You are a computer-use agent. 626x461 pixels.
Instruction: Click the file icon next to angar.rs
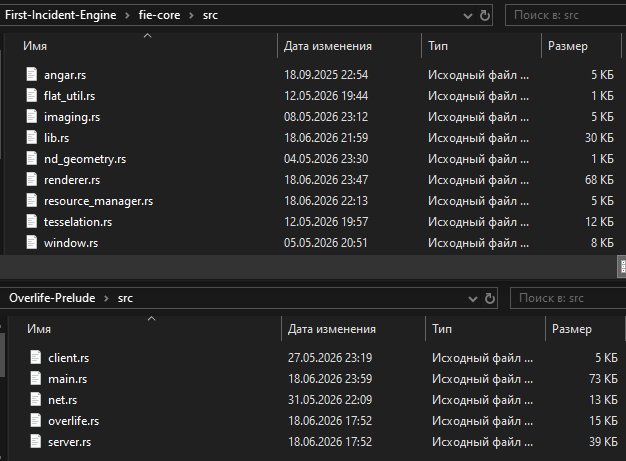(32, 74)
